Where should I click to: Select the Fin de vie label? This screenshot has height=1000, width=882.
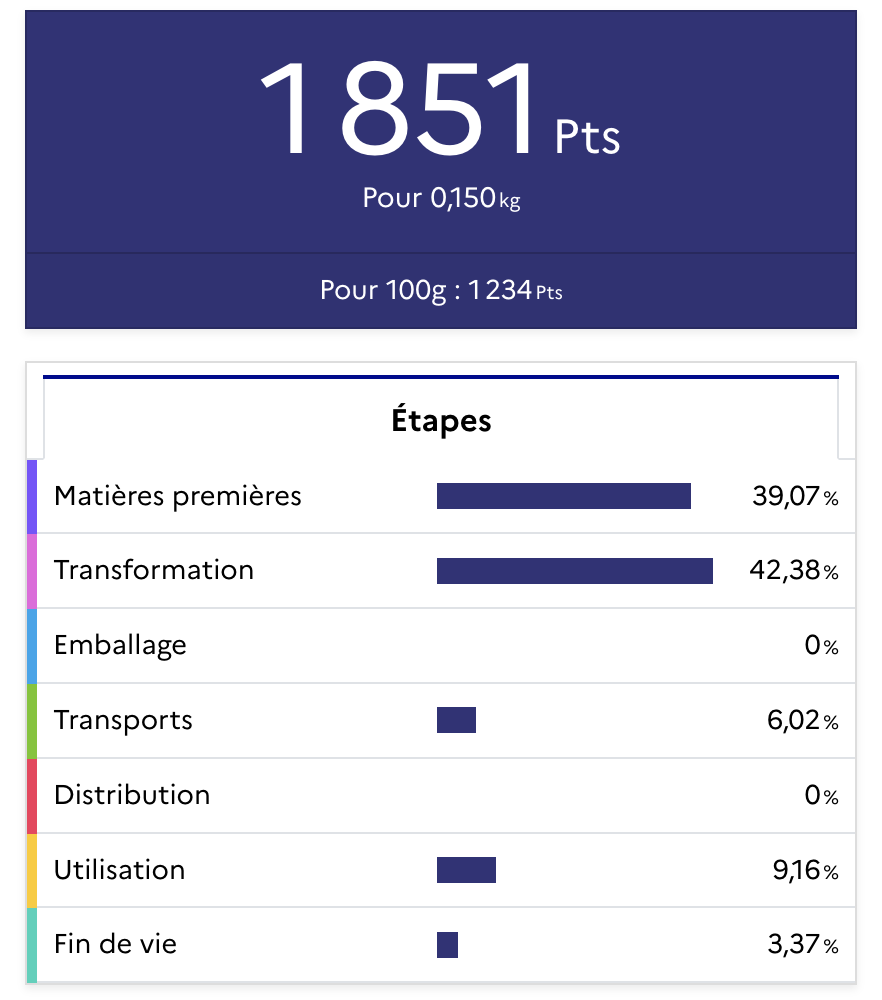(115, 944)
